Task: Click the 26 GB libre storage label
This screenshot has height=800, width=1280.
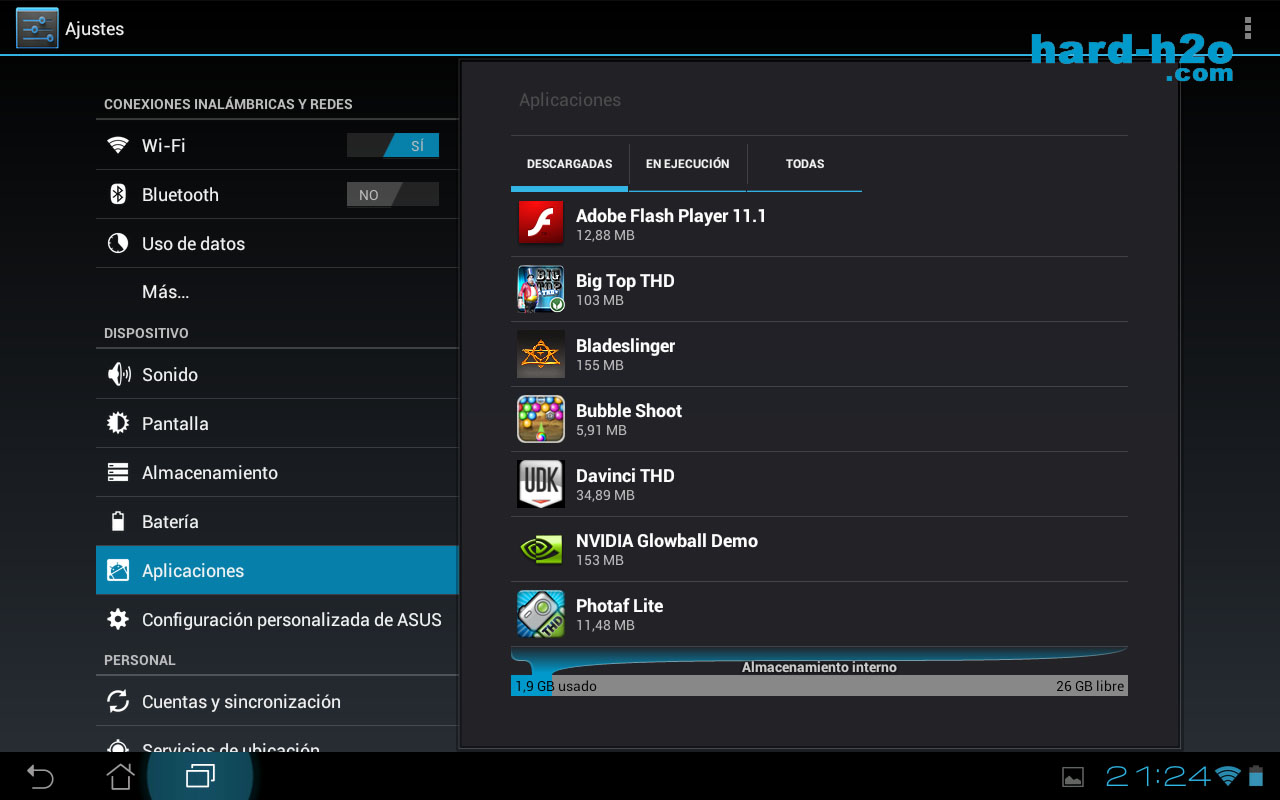Action: point(1090,686)
